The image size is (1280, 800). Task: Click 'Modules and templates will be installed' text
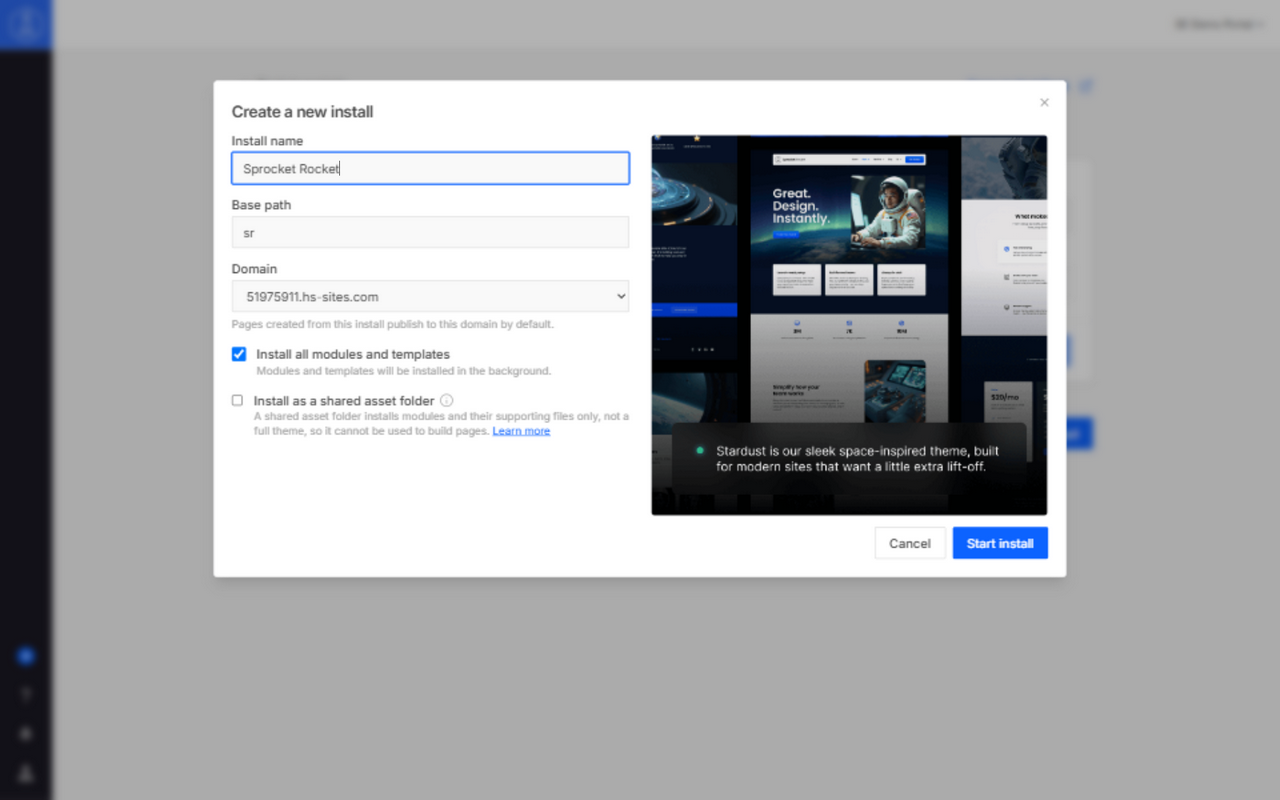404,371
